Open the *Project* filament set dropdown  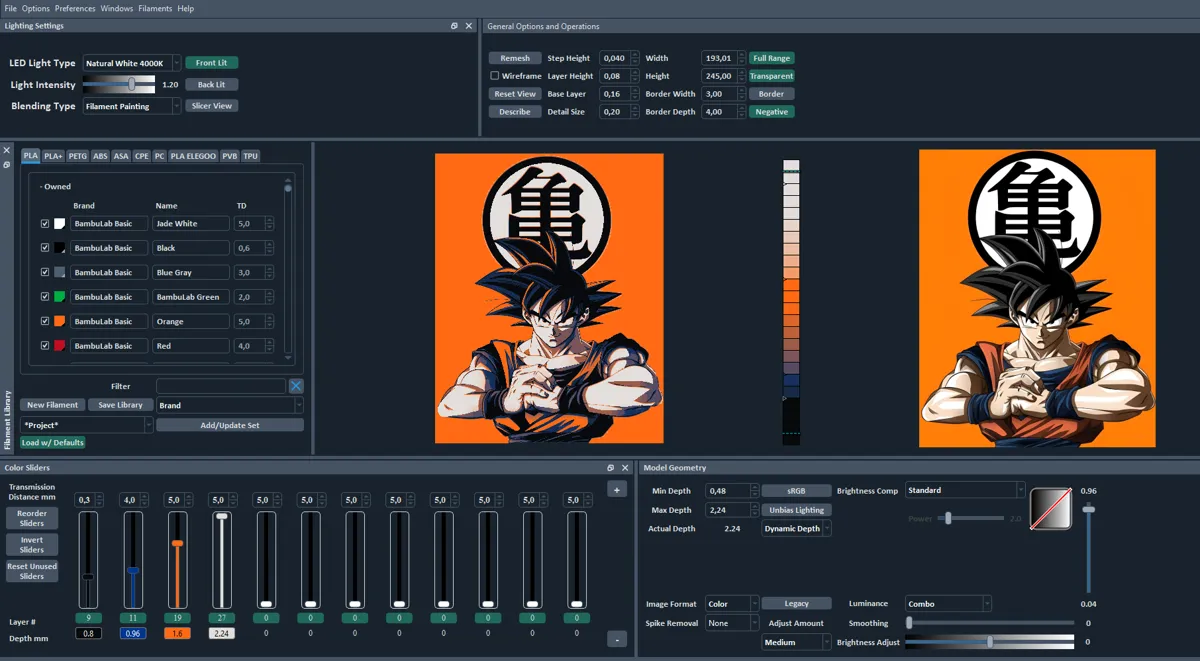87,425
